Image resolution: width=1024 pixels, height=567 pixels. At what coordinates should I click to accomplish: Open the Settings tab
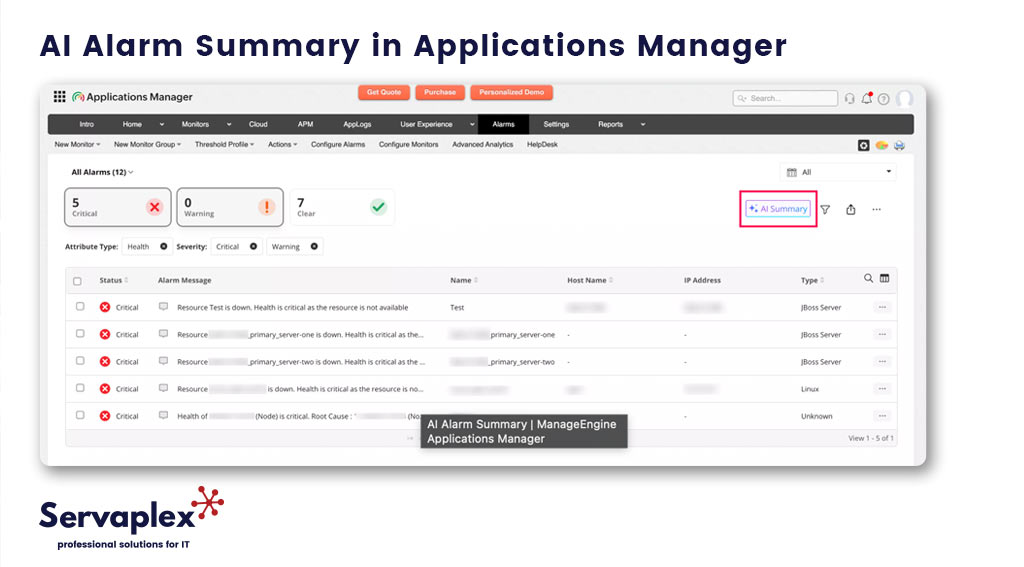[556, 124]
